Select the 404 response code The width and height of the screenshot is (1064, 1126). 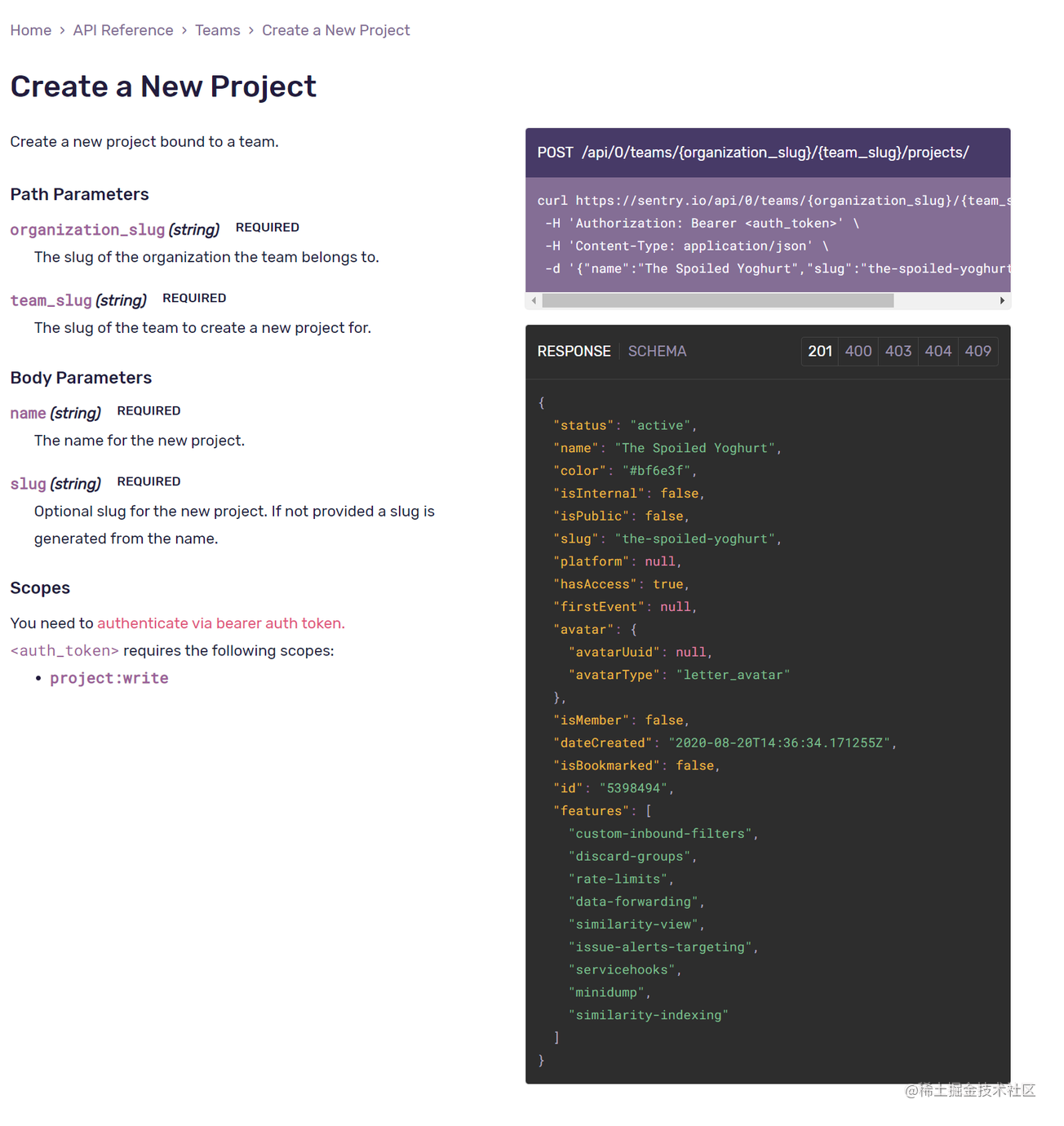(938, 351)
